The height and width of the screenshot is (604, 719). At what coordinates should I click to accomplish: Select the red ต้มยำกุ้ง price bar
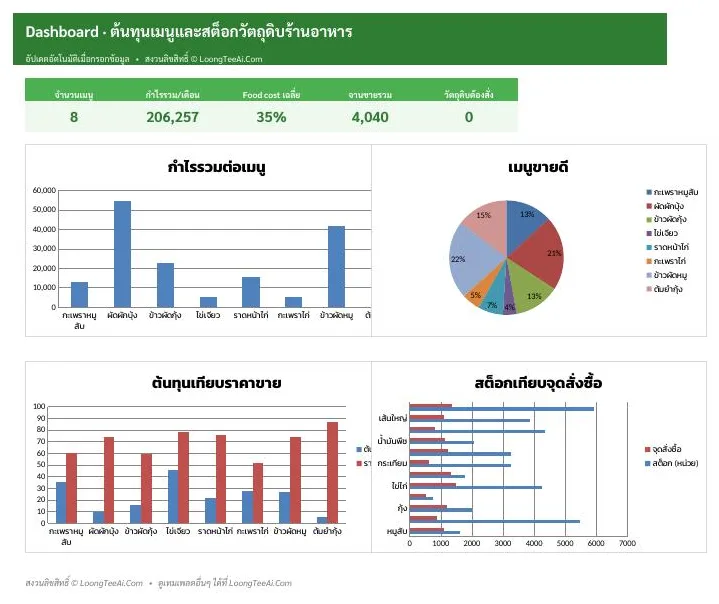tap(332, 473)
